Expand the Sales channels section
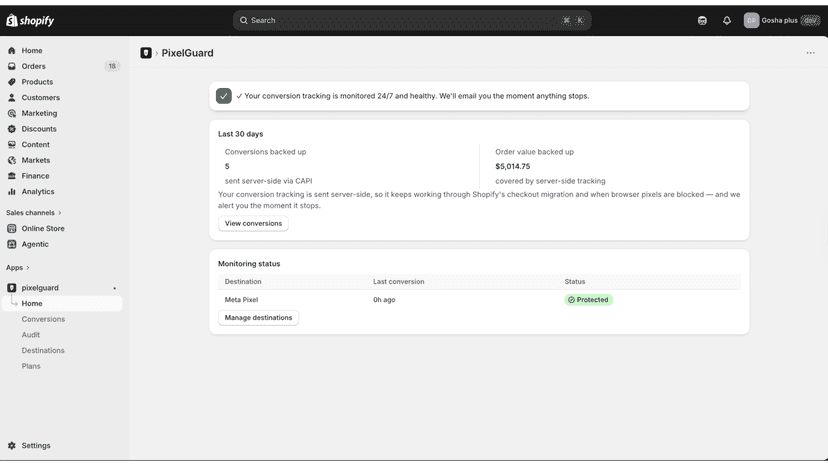828x466 pixels. click(34, 212)
